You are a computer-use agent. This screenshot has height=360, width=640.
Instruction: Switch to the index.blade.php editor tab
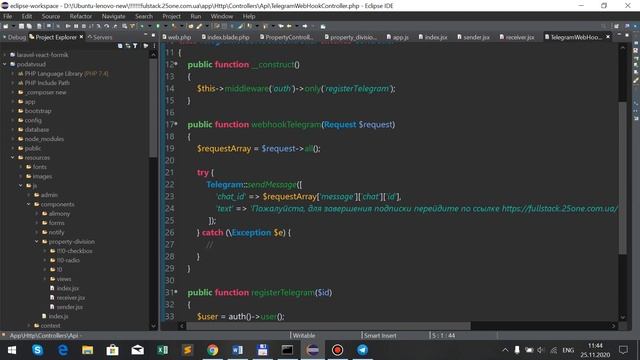point(225,37)
